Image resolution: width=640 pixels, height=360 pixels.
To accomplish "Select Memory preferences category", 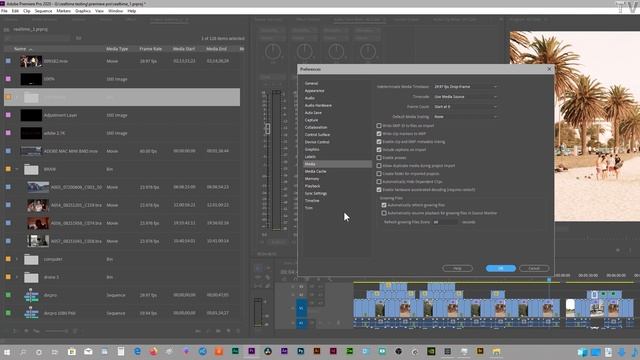I will (x=312, y=179).
